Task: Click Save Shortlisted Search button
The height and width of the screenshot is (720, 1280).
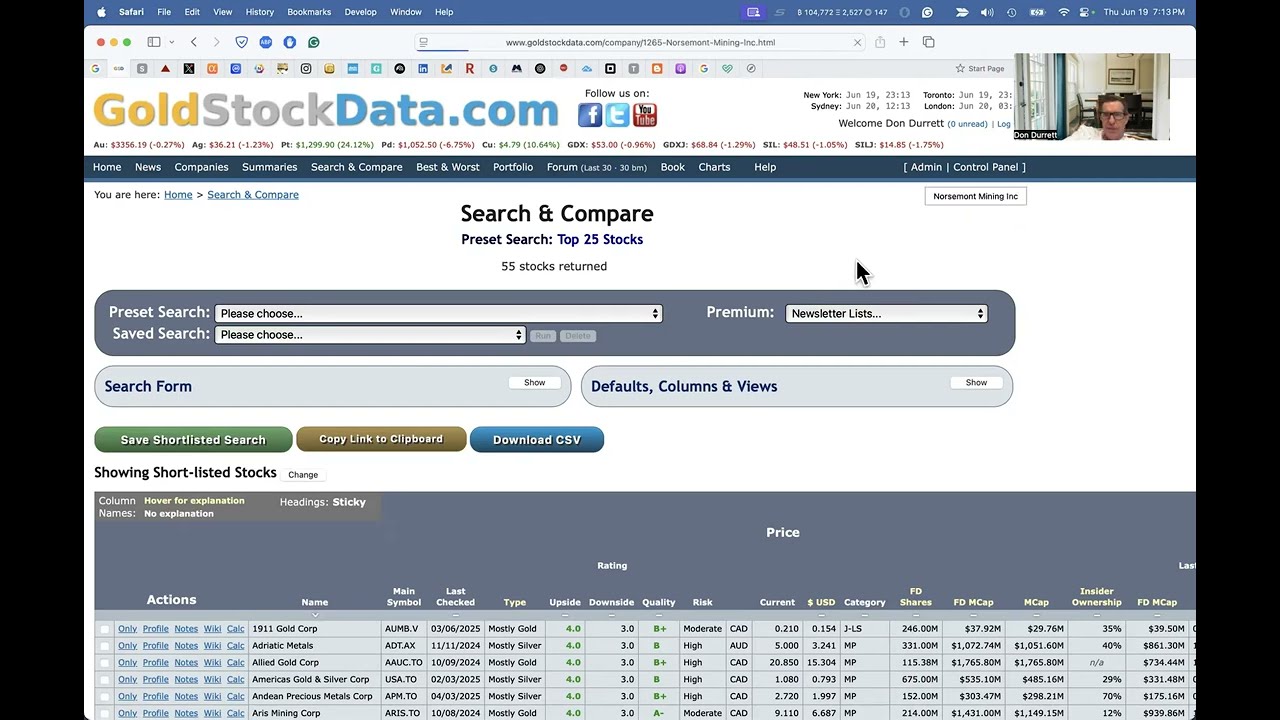Action: [193, 440]
